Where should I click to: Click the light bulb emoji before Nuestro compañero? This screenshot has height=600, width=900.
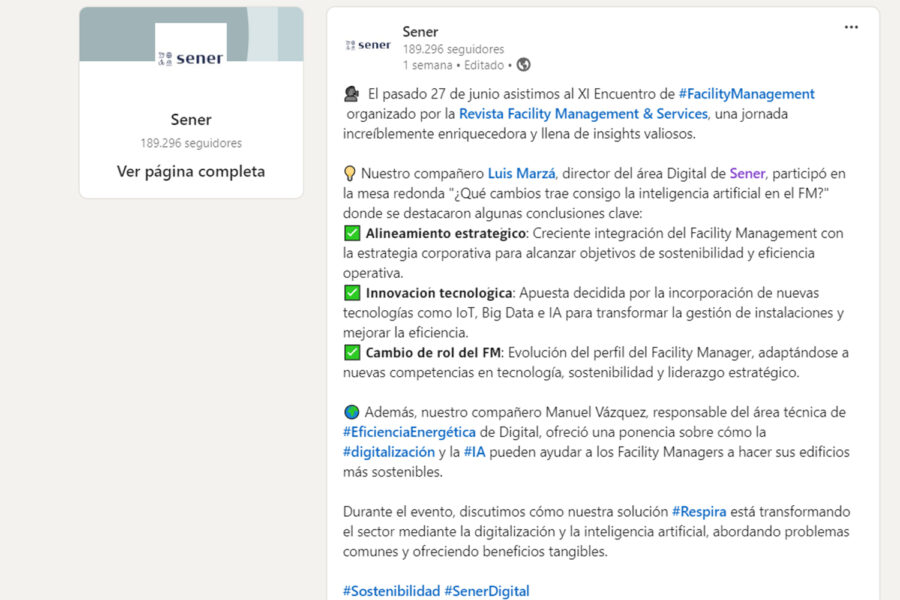(350, 173)
